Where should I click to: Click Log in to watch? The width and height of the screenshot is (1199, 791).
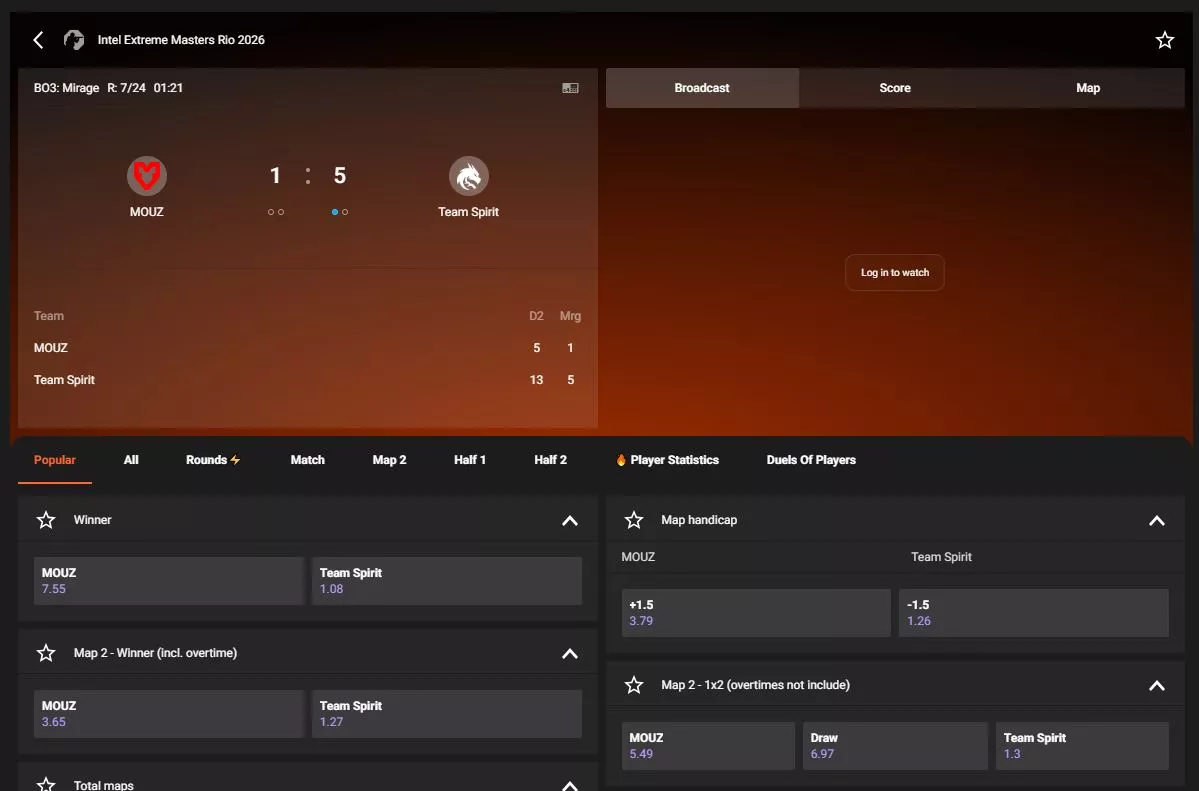[895, 272]
